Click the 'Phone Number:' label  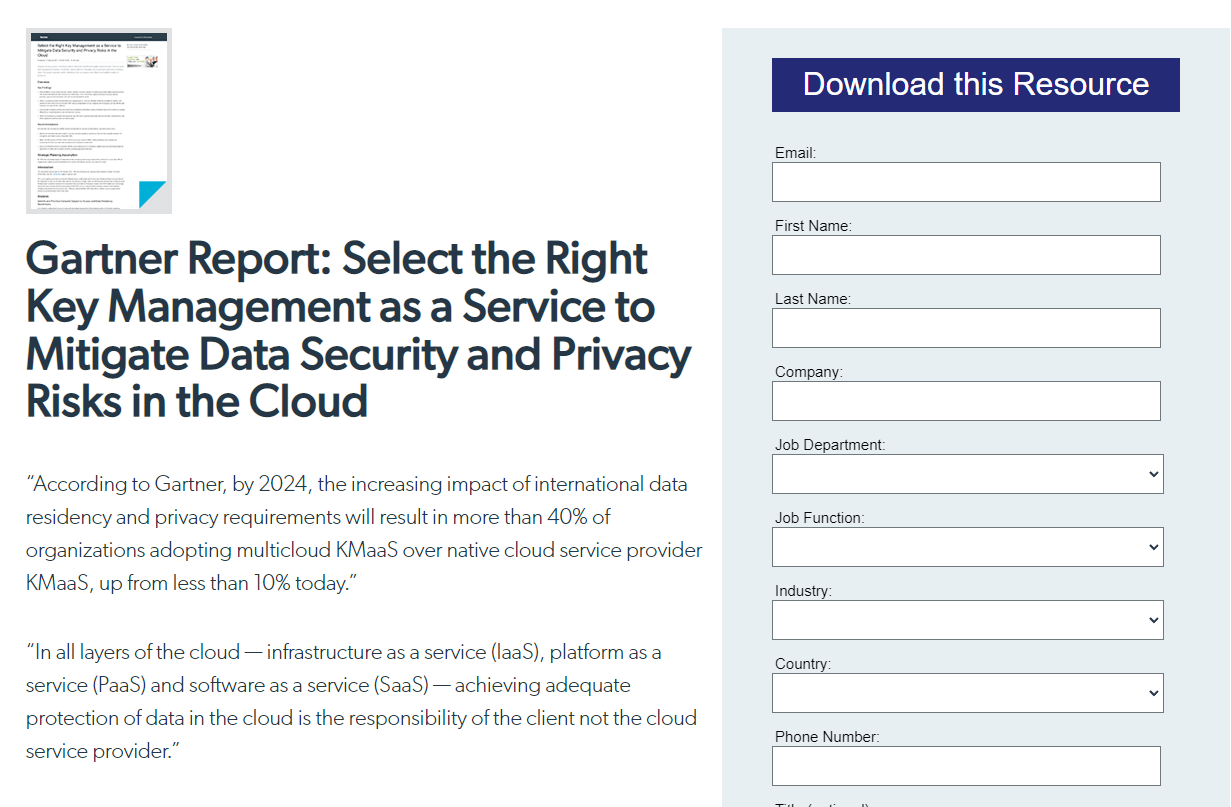click(826, 737)
